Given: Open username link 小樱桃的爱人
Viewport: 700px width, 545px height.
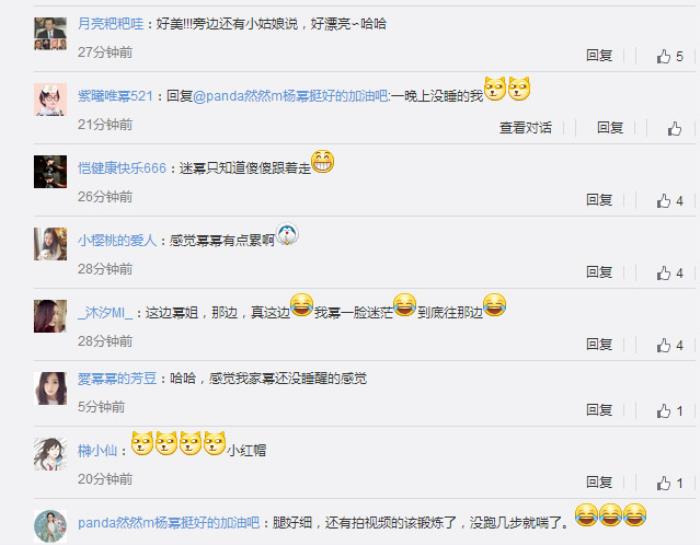Looking at the screenshot, I should tap(117, 241).
